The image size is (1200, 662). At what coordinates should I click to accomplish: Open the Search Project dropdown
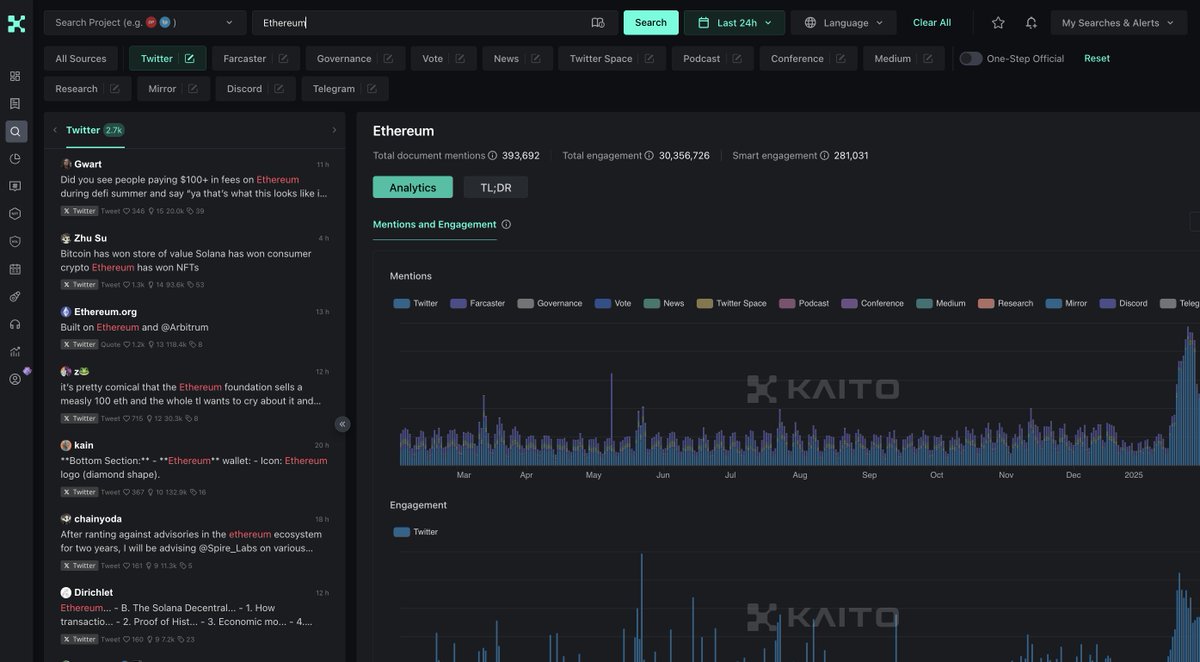pyautogui.click(x=145, y=23)
